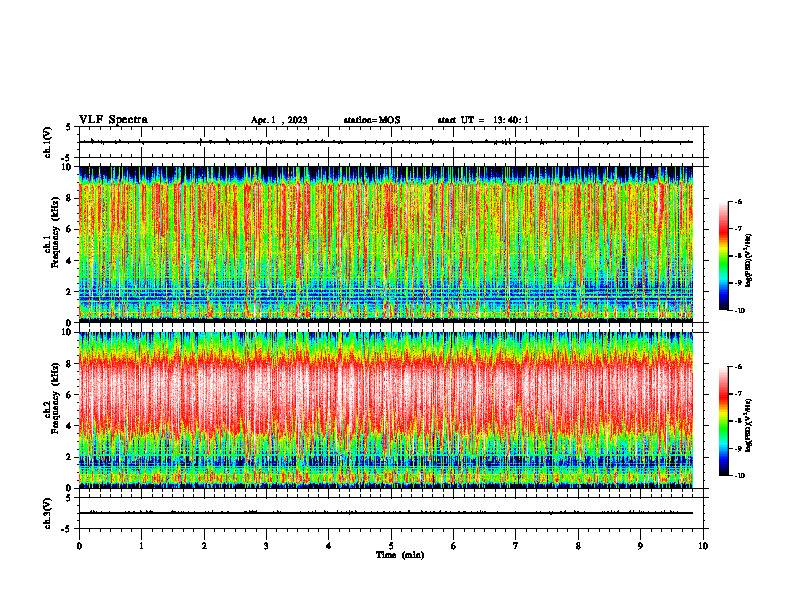Click time axis tick label 7
This screenshot has width=792, height=612.
click(x=516, y=546)
